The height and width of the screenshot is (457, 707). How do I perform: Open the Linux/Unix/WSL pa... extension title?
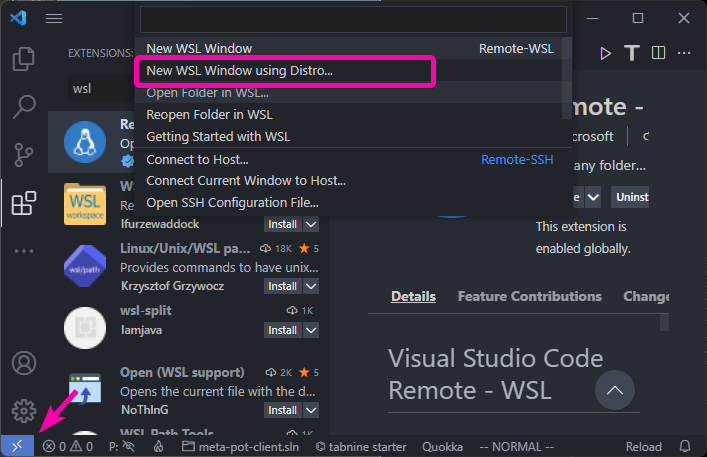[185, 248]
